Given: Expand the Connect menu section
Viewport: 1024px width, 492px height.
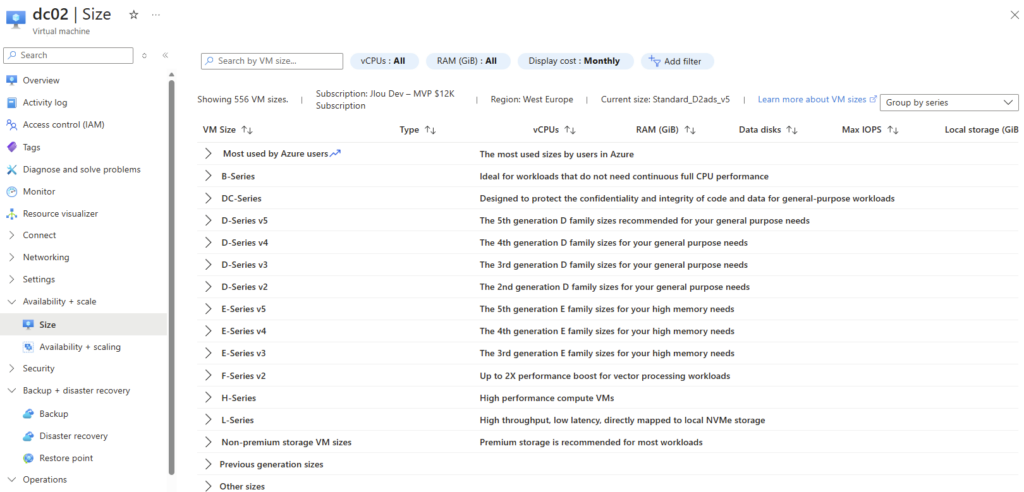Looking at the screenshot, I should coord(11,235).
